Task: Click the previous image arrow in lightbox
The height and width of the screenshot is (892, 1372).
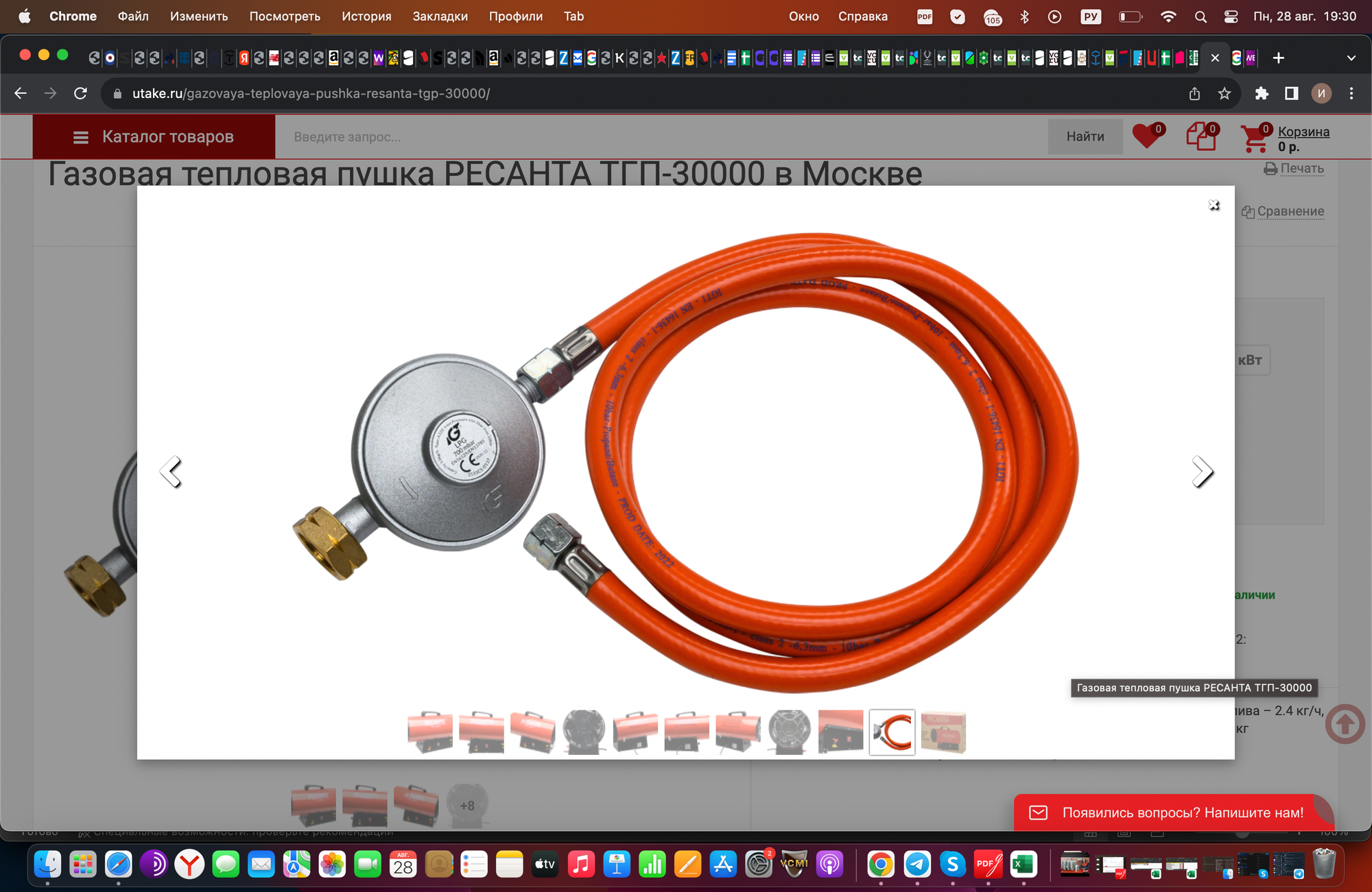Action: (170, 472)
